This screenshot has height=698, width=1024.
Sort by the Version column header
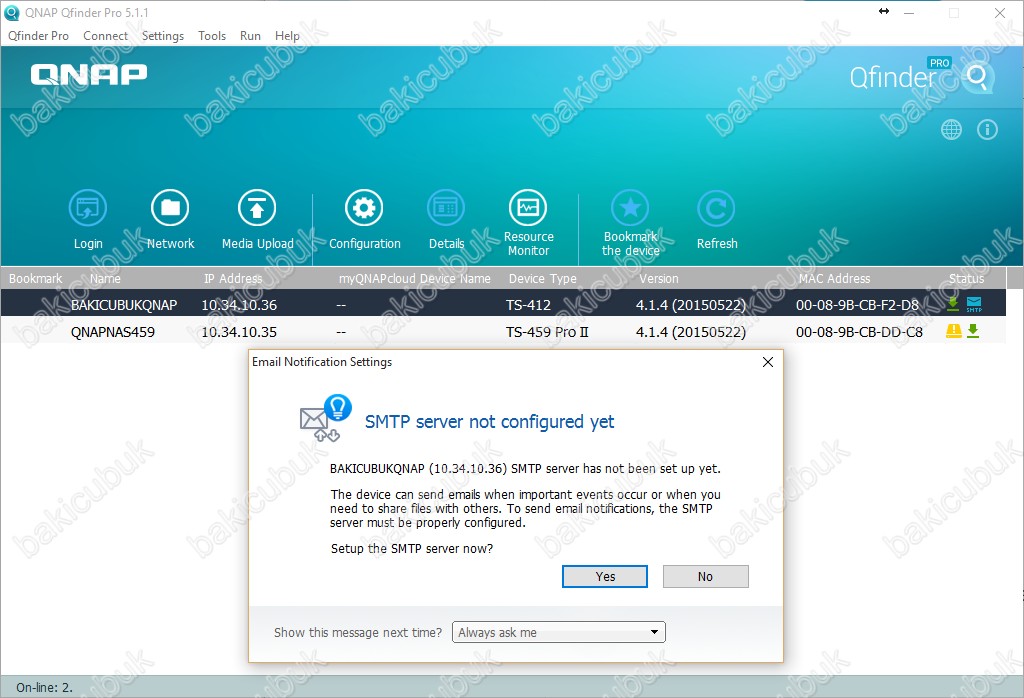(658, 279)
